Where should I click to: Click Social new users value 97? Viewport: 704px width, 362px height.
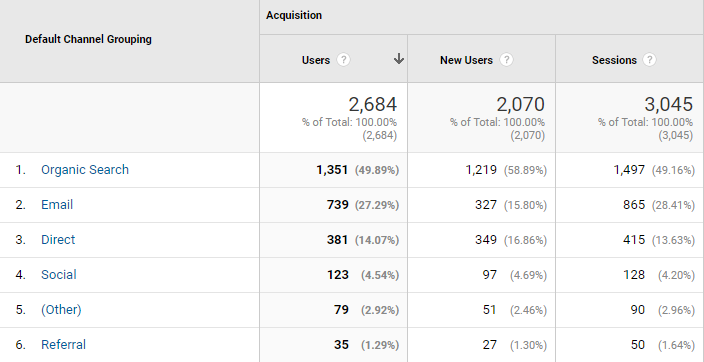tap(490, 275)
